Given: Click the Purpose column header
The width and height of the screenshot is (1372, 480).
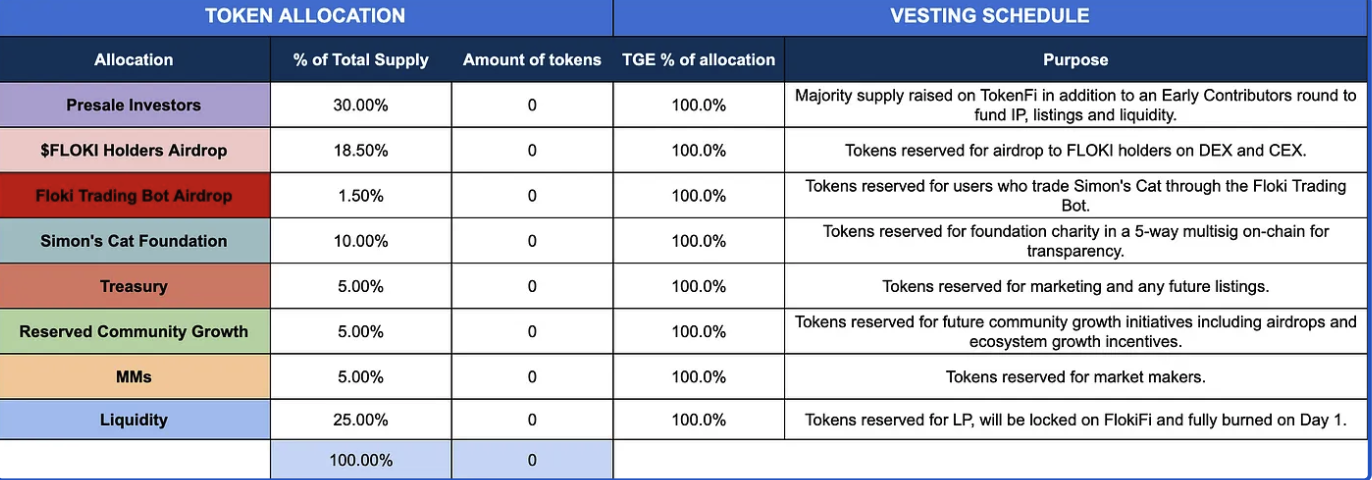Looking at the screenshot, I should pyautogui.click(x=1075, y=60).
